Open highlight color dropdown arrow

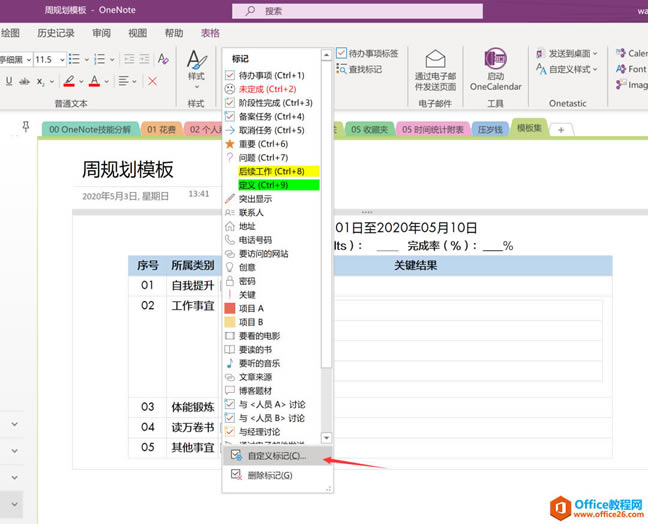81,81
